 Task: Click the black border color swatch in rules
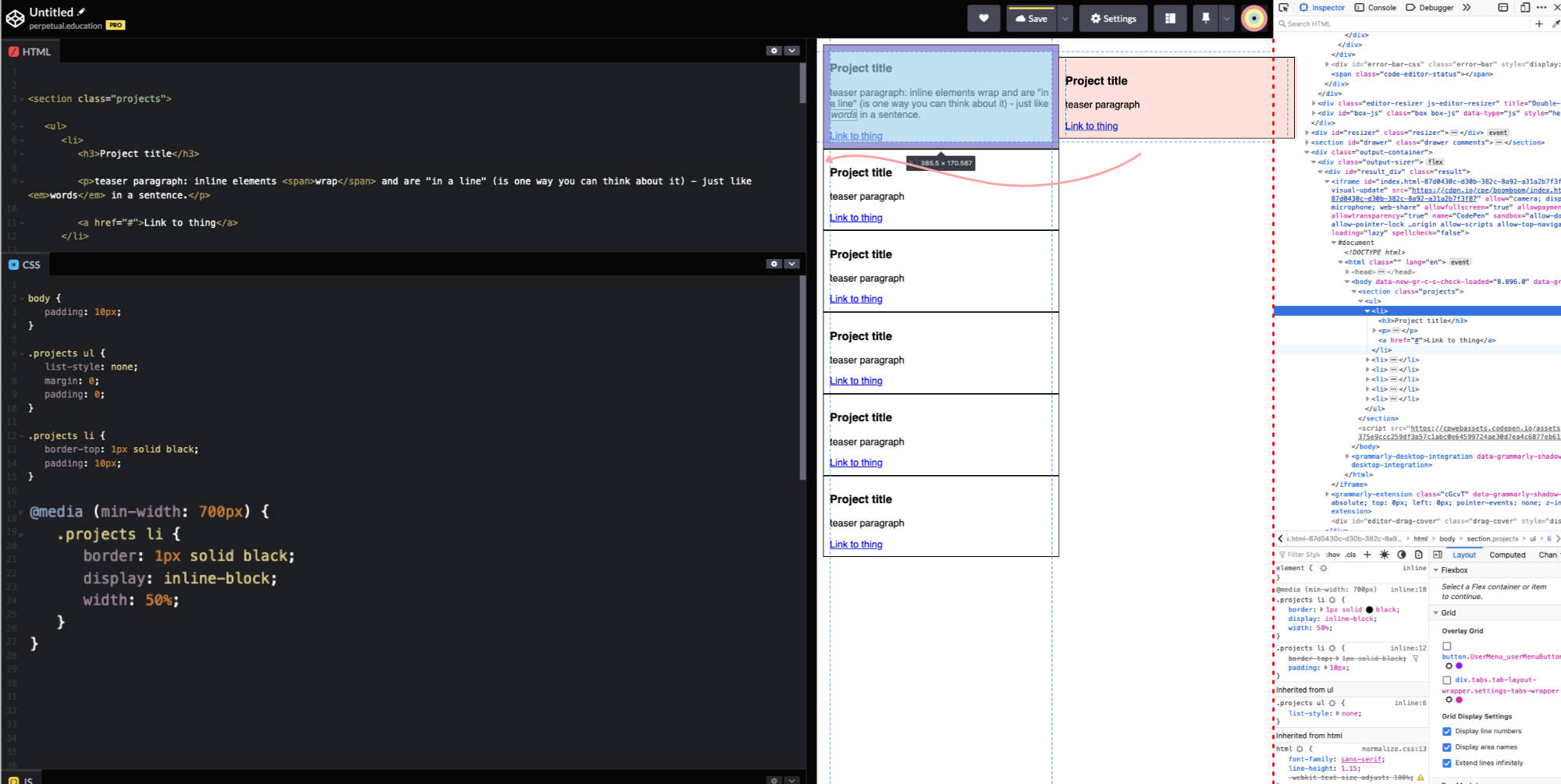click(1370, 610)
